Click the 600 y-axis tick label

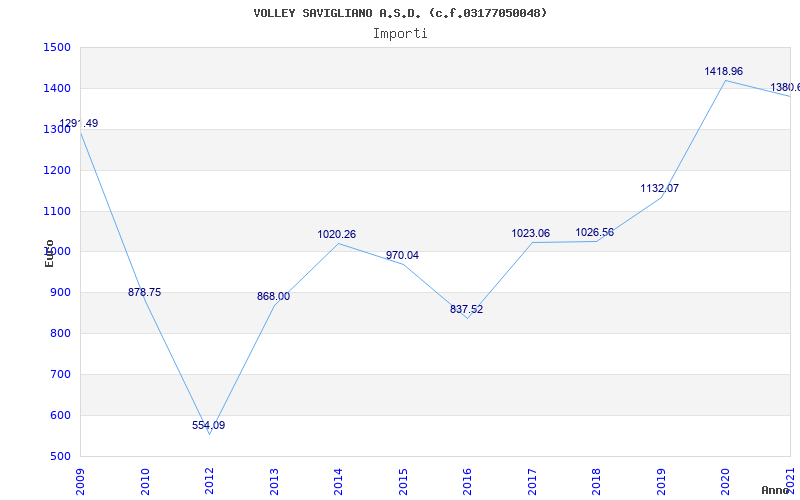60,416
